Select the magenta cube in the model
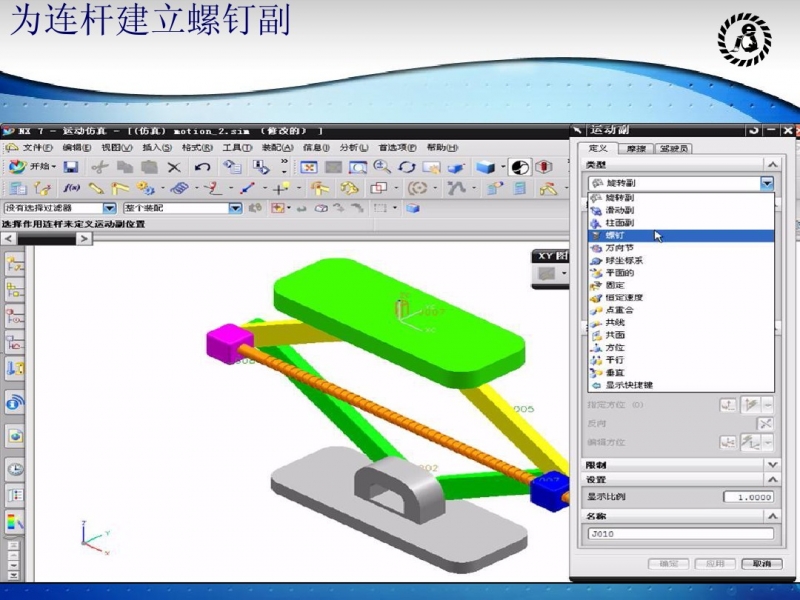Image resolution: width=800 pixels, height=600 pixels. [x=229, y=342]
